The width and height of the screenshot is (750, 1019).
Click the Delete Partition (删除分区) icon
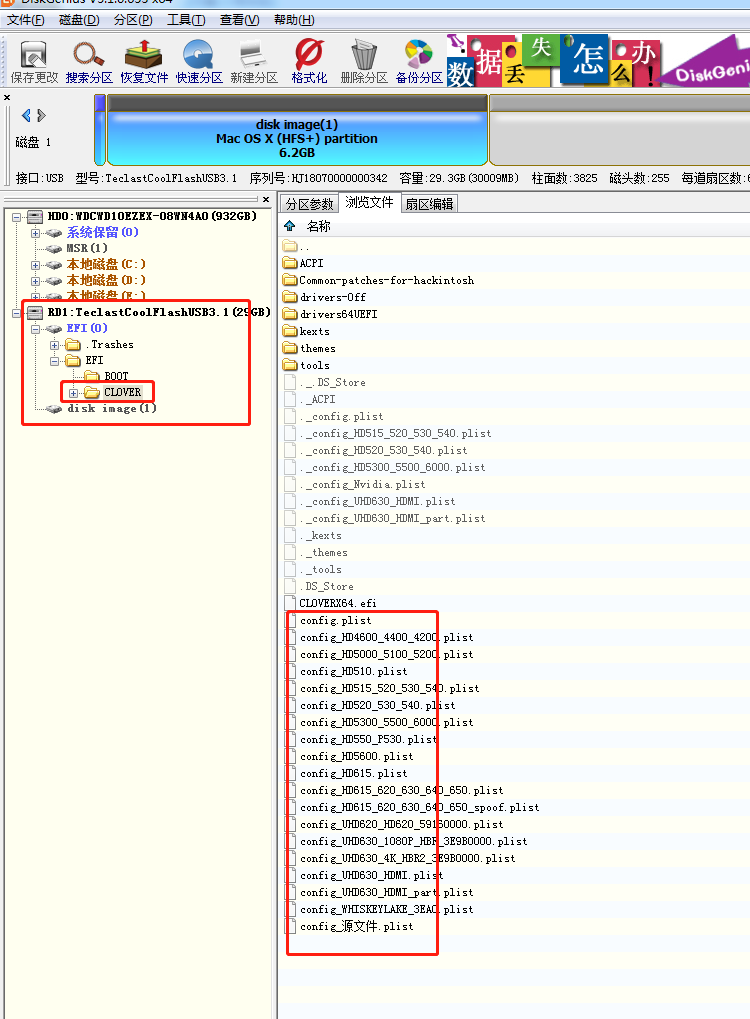pos(364,62)
